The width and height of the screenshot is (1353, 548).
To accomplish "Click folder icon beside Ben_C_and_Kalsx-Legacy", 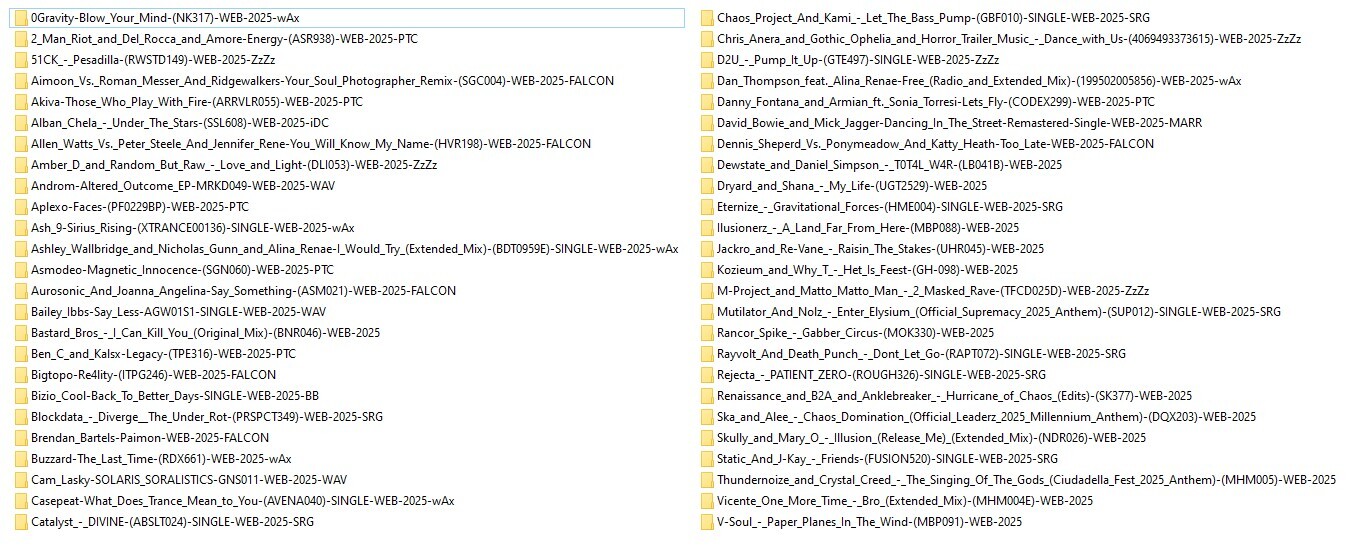I will pos(21,354).
